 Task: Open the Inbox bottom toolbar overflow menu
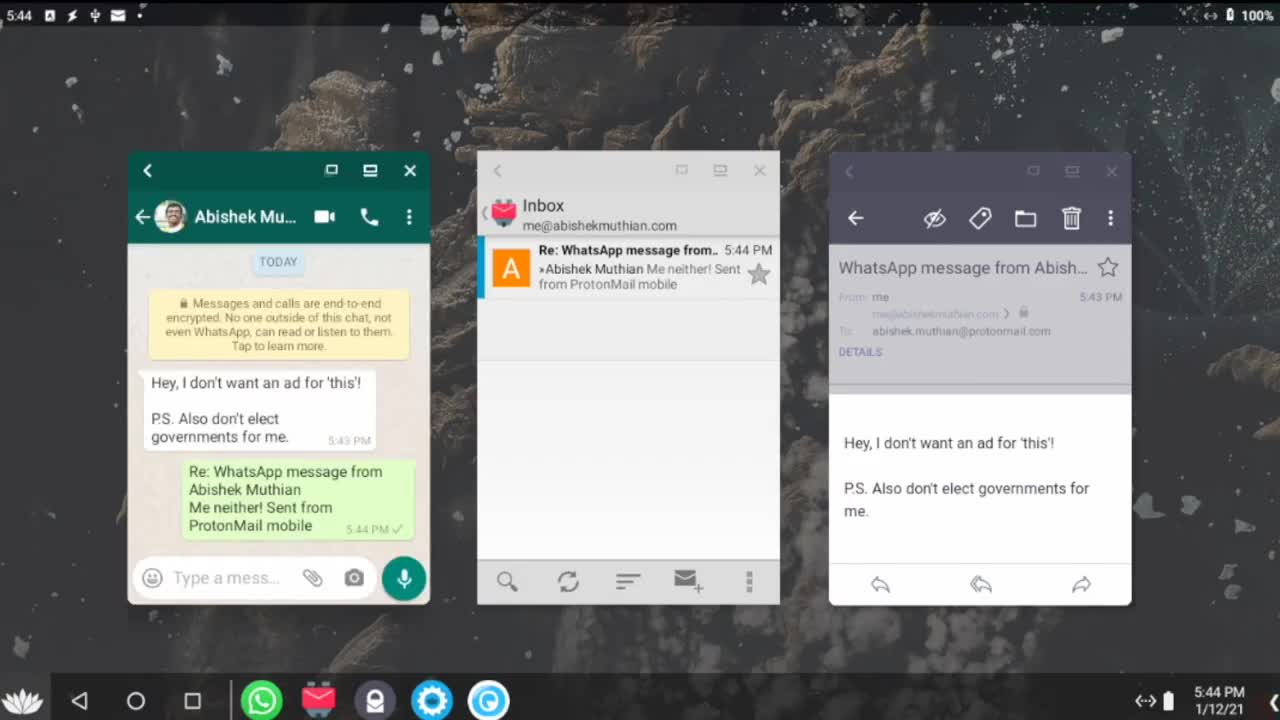(x=749, y=581)
